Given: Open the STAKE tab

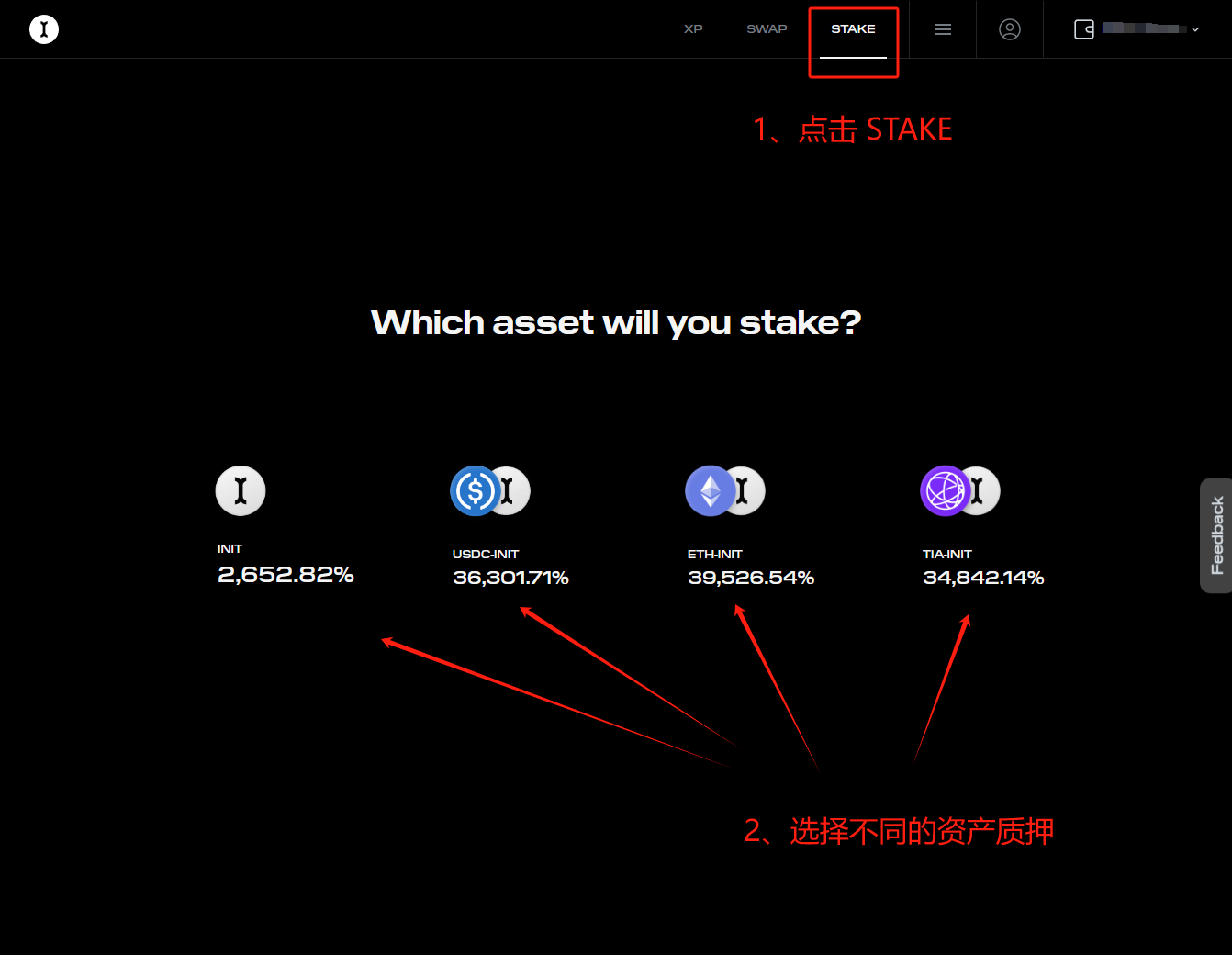Looking at the screenshot, I should [x=853, y=29].
